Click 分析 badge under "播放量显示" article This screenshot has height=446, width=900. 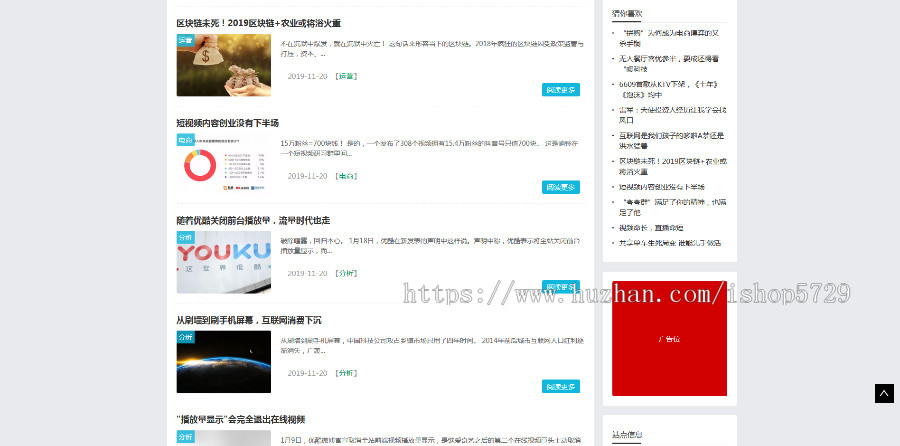(x=185, y=437)
